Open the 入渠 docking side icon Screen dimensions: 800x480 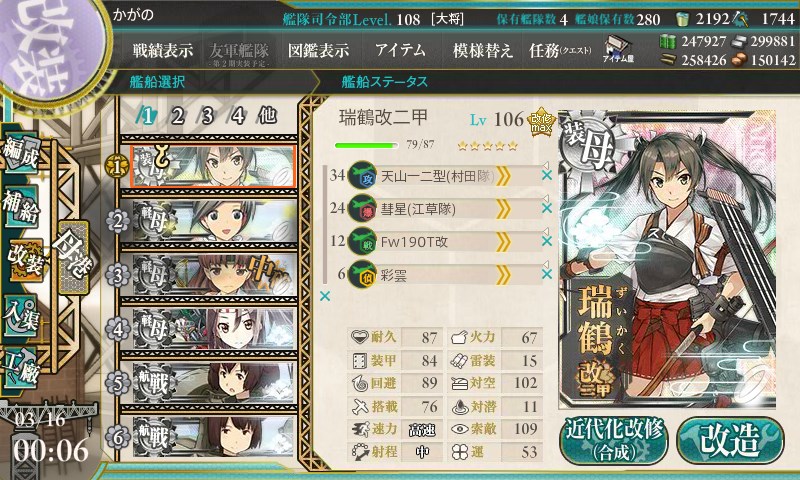[x=21, y=315]
